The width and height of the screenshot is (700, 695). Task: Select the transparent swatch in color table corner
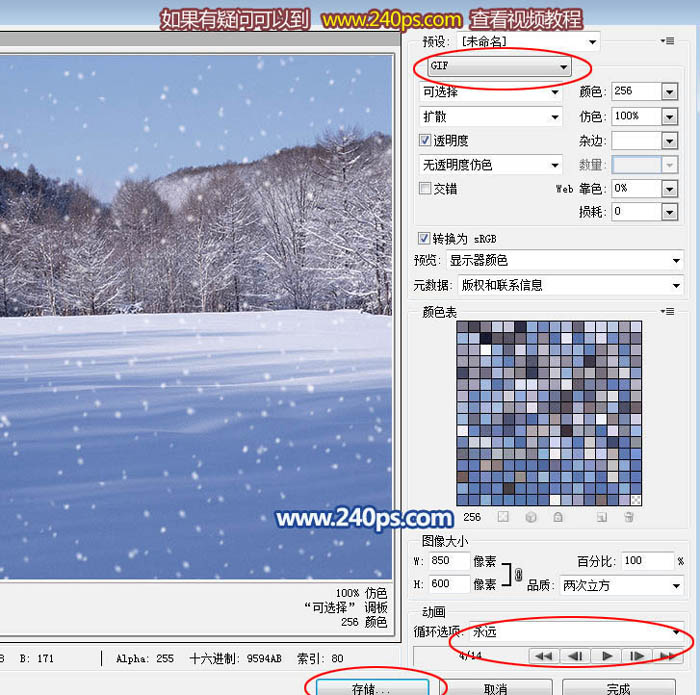[636, 500]
